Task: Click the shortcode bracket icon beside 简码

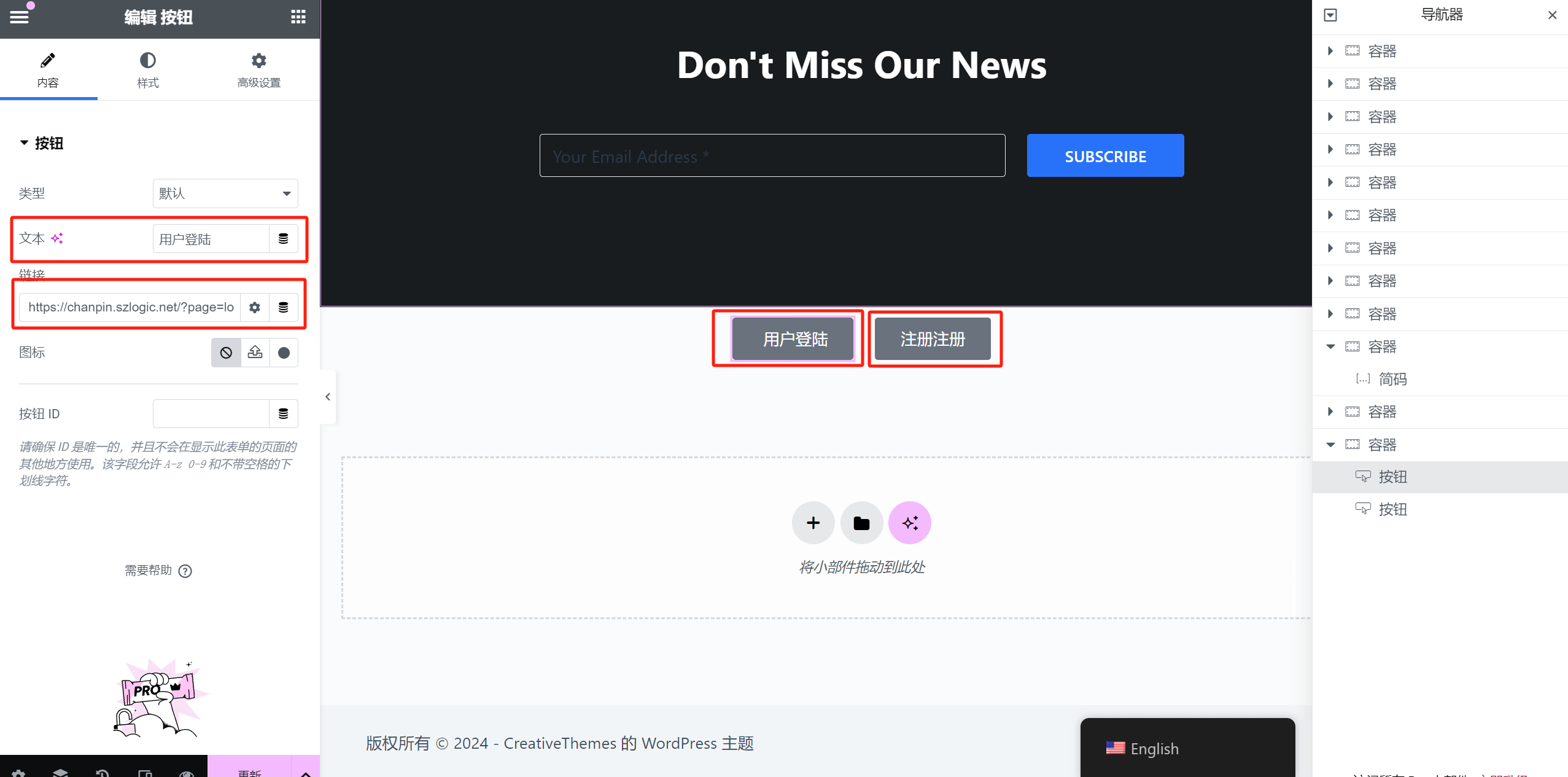Action: 1363,378
